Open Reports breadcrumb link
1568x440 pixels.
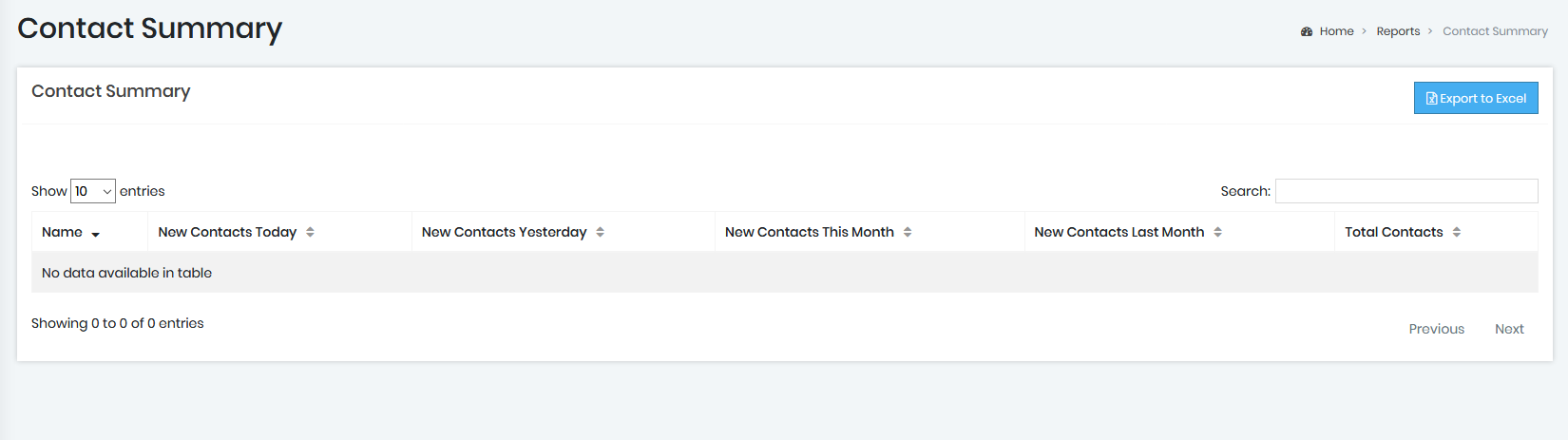[x=1398, y=31]
